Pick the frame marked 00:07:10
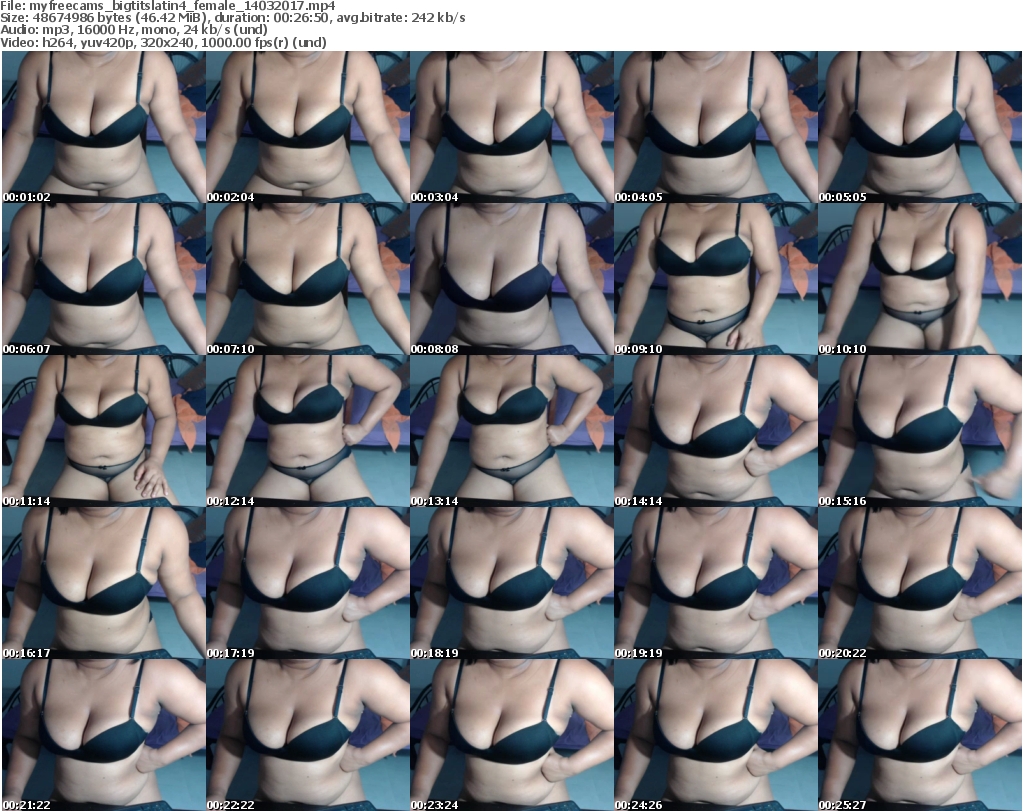Image resolution: width=1024 pixels, height=811 pixels. [308, 279]
